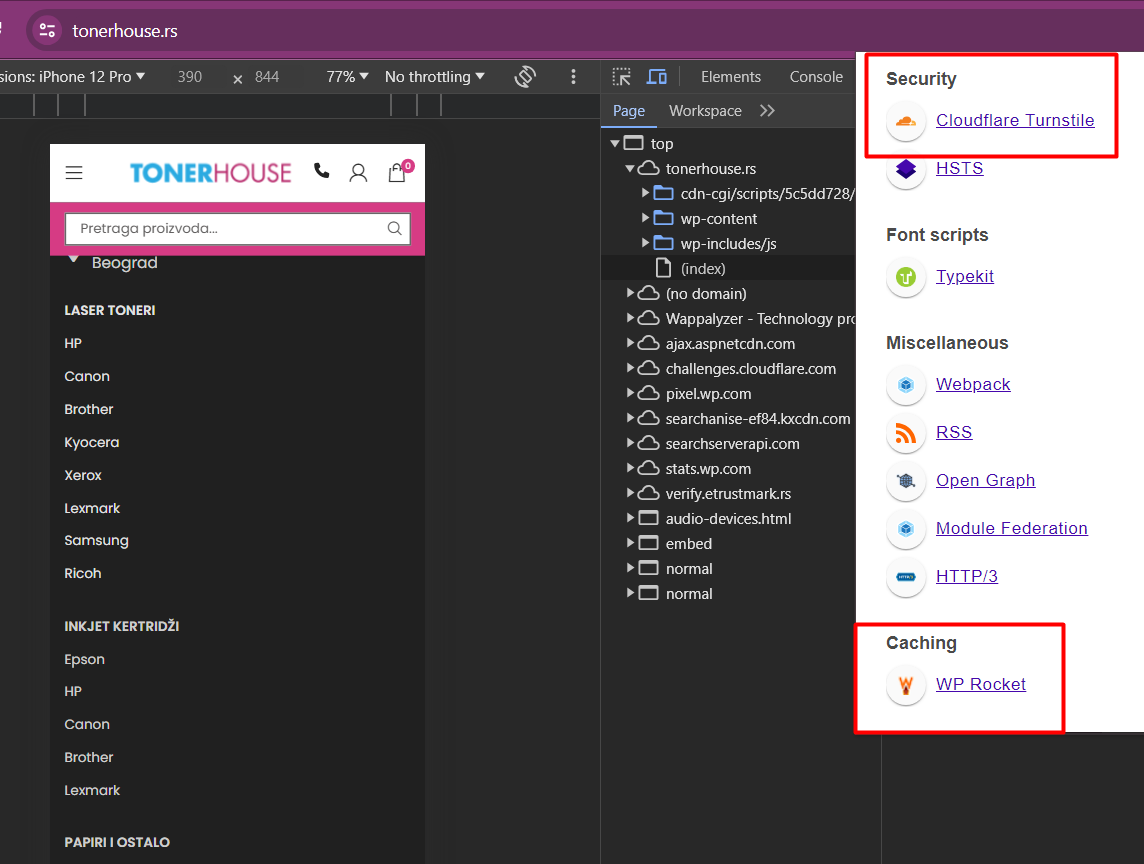
Task: Open the device toolbar three-dot menu
Action: 573,77
